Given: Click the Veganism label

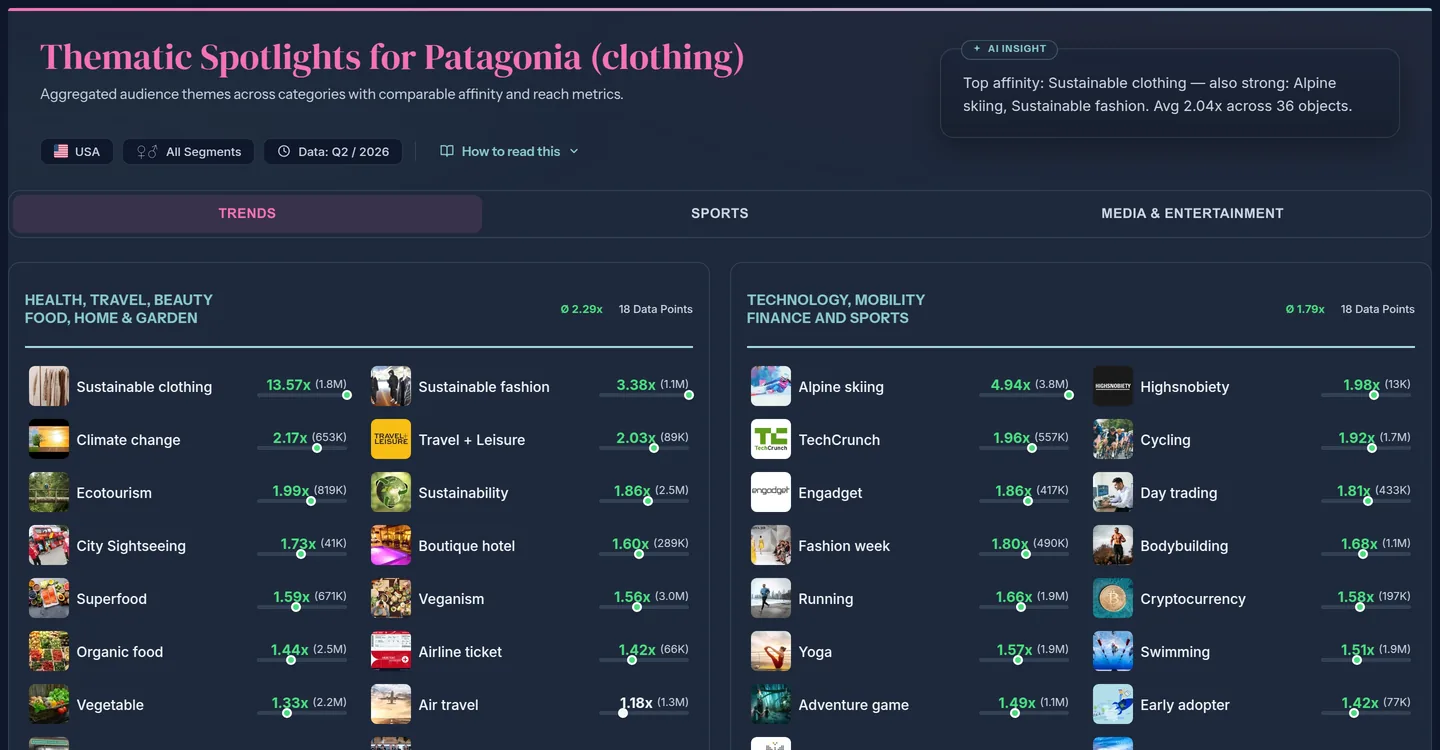Looking at the screenshot, I should click(x=451, y=599).
